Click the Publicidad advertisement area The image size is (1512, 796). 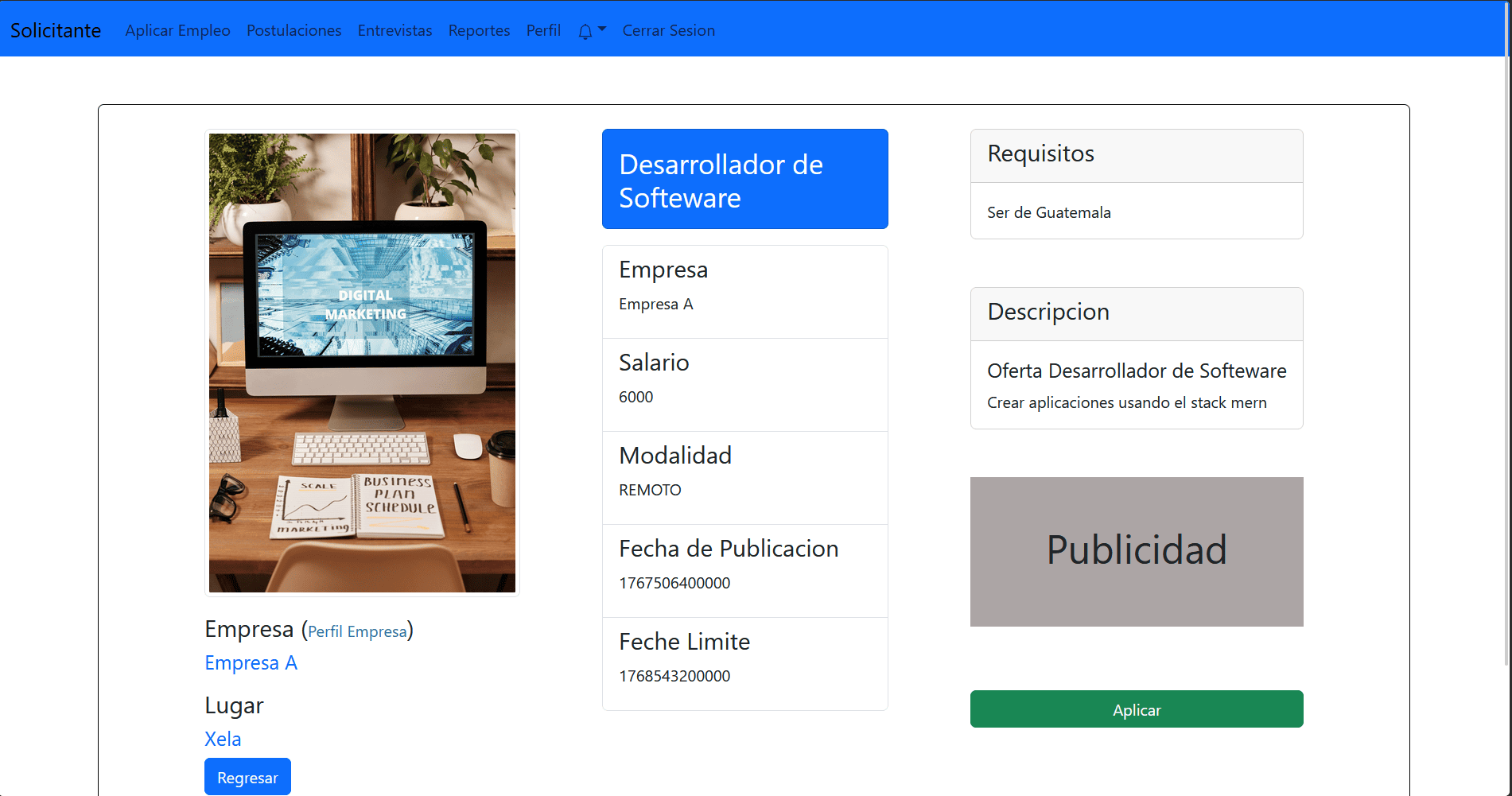tap(1136, 551)
